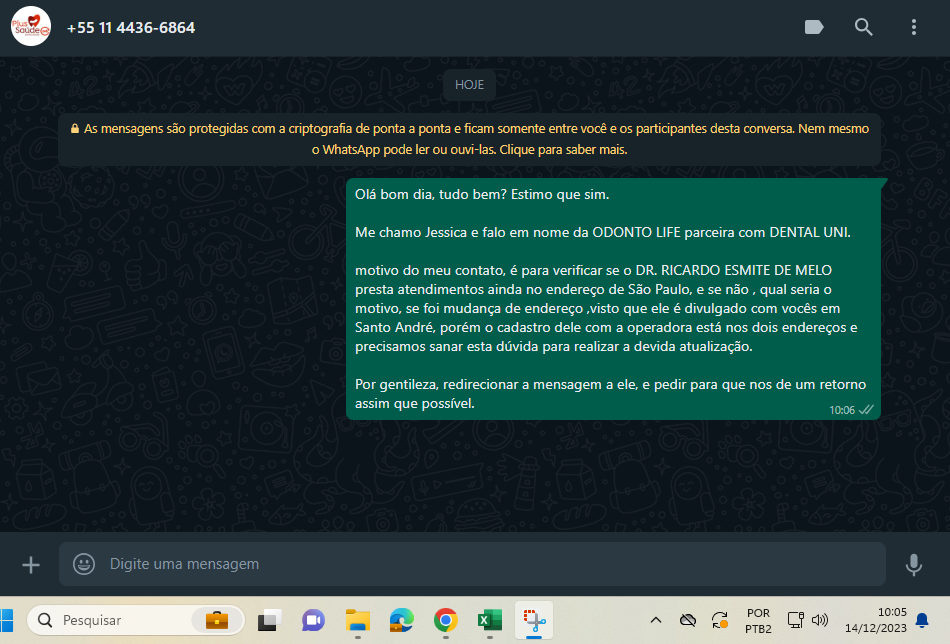
Task: Open contact info for +55 11 4436-6864
Action: coord(131,28)
